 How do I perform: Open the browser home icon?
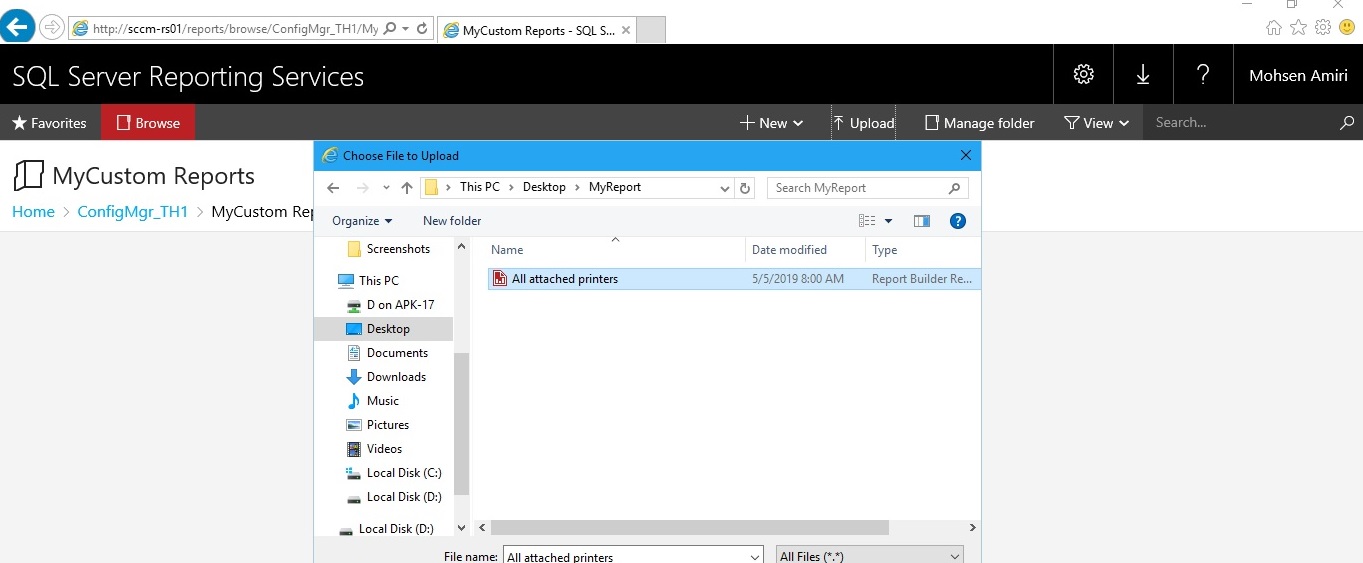click(1274, 27)
